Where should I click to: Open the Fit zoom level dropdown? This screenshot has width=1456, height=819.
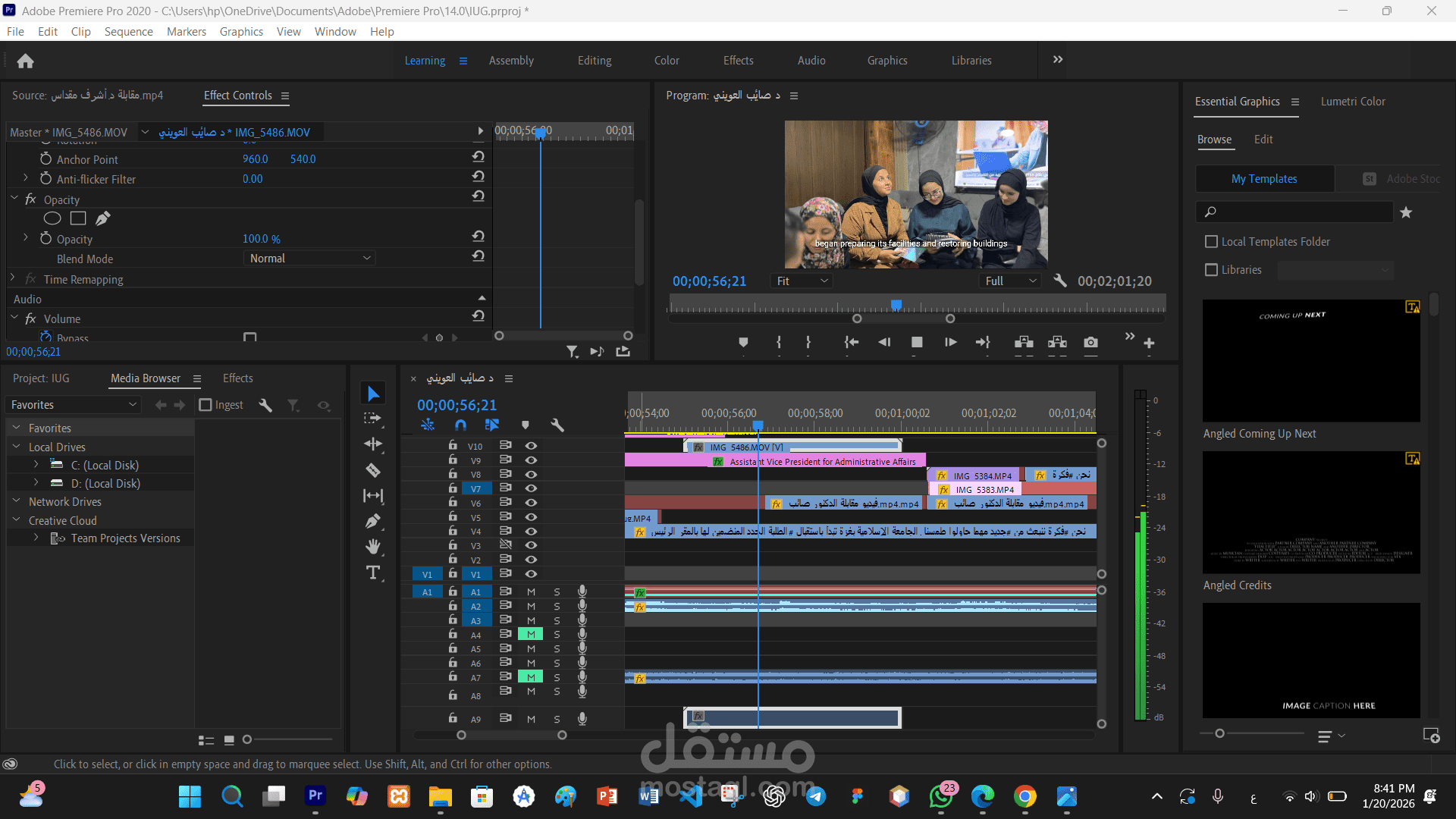[802, 281]
